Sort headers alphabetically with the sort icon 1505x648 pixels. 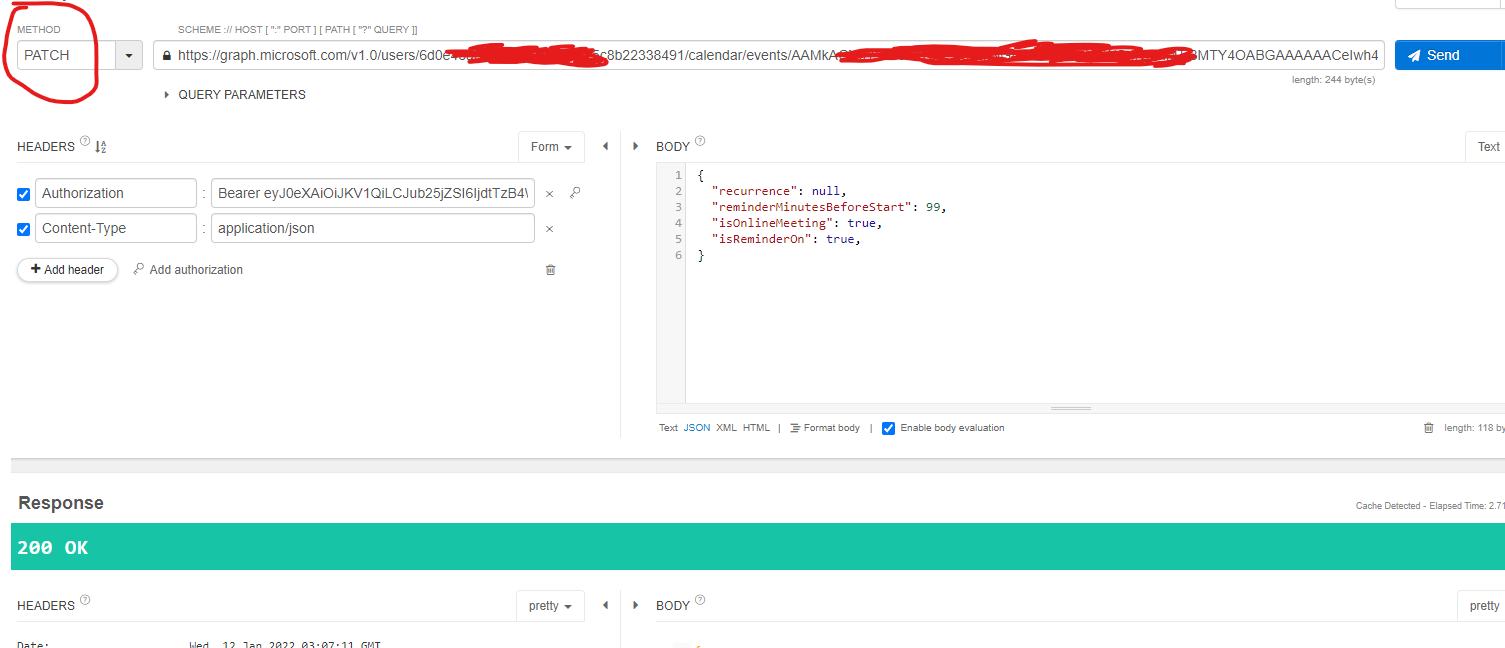pos(101,147)
